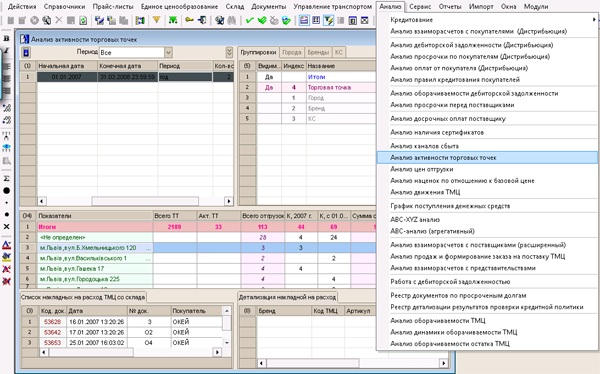The height and width of the screenshot is (374, 600).
Task: Switch to the Города tab
Action: pos(292,52)
